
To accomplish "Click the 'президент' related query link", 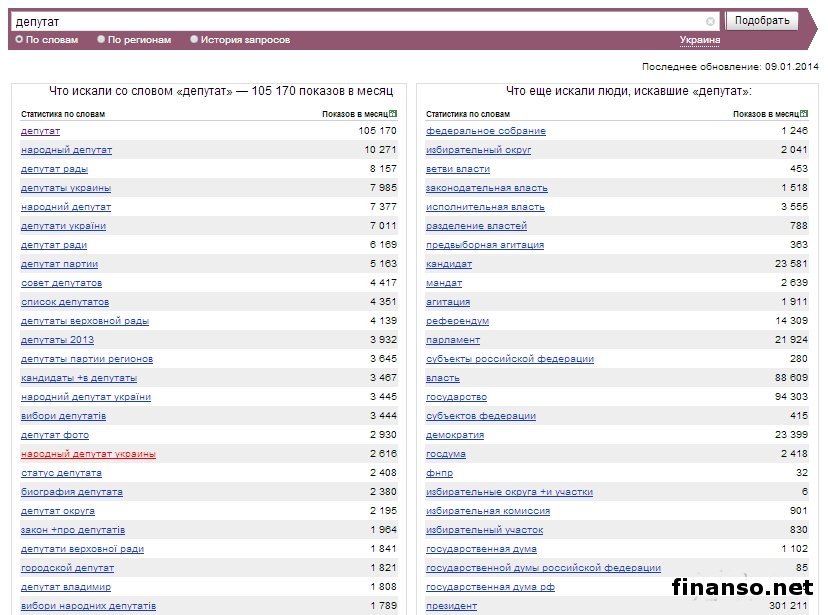I will [451, 606].
